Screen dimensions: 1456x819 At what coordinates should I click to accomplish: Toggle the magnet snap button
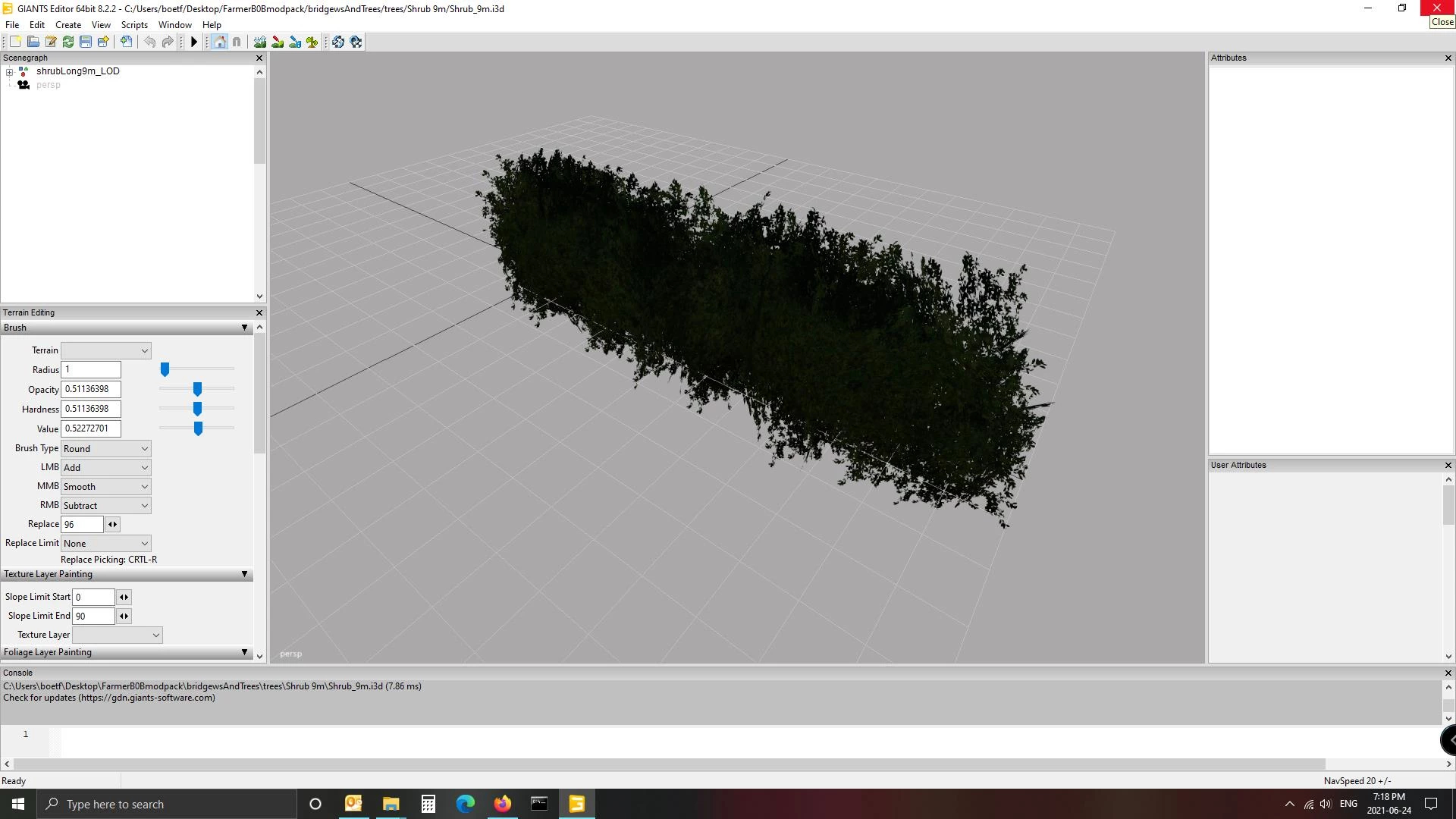click(x=237, y=42)
